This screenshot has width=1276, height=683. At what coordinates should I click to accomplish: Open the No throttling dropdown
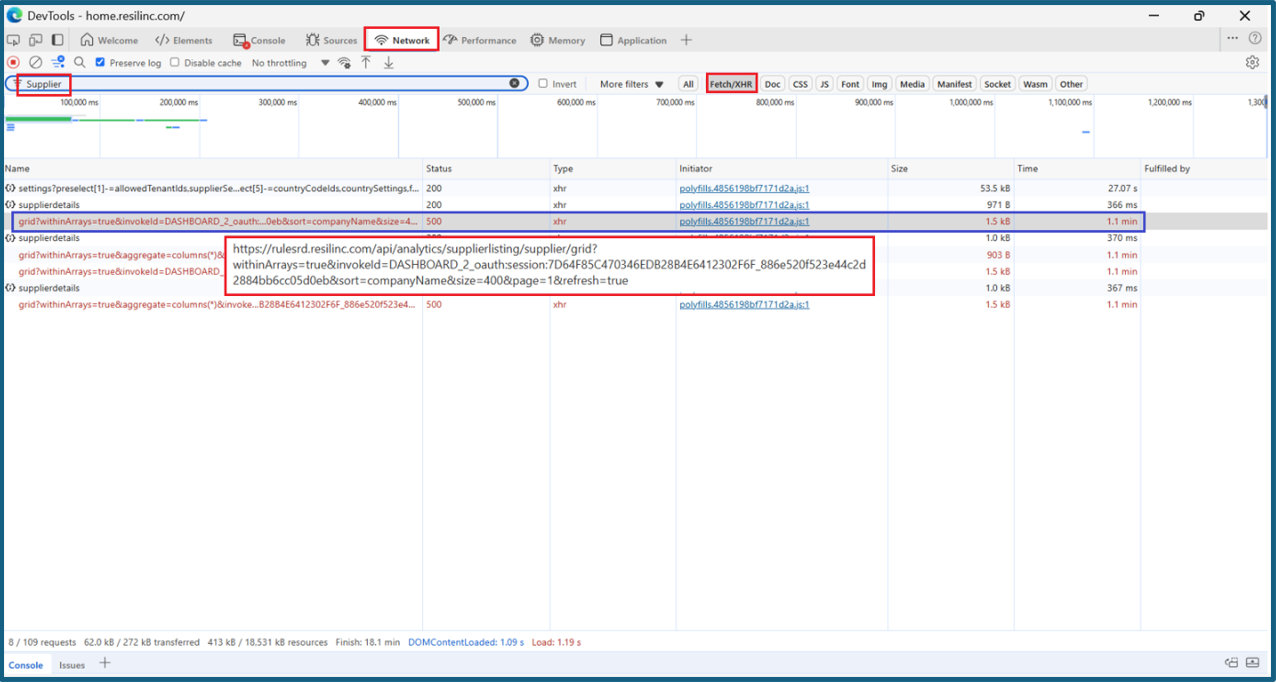coord(290,63)
